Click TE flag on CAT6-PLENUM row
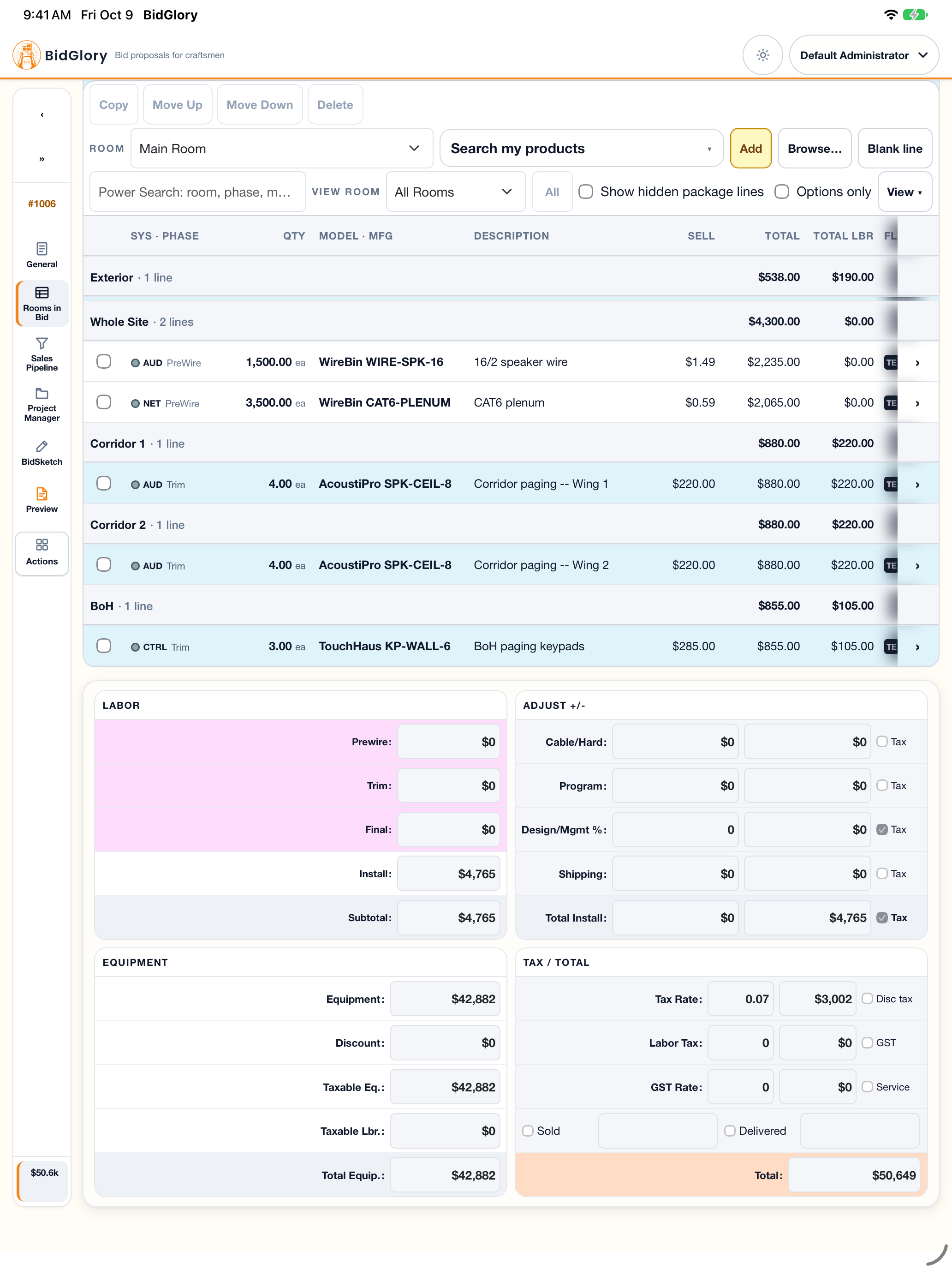Screen dimensions: 952x1270 891,404
